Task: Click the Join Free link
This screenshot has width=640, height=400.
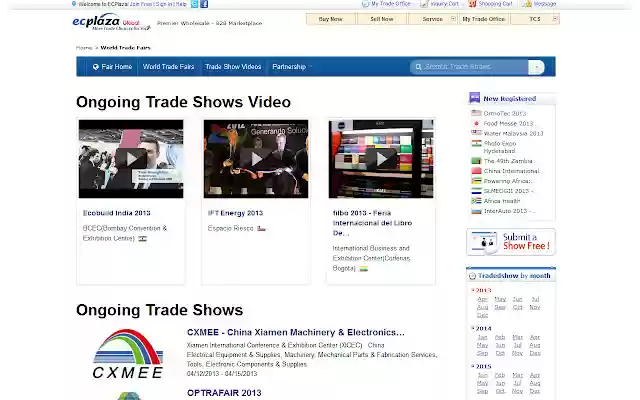Action: coord(141,4)
